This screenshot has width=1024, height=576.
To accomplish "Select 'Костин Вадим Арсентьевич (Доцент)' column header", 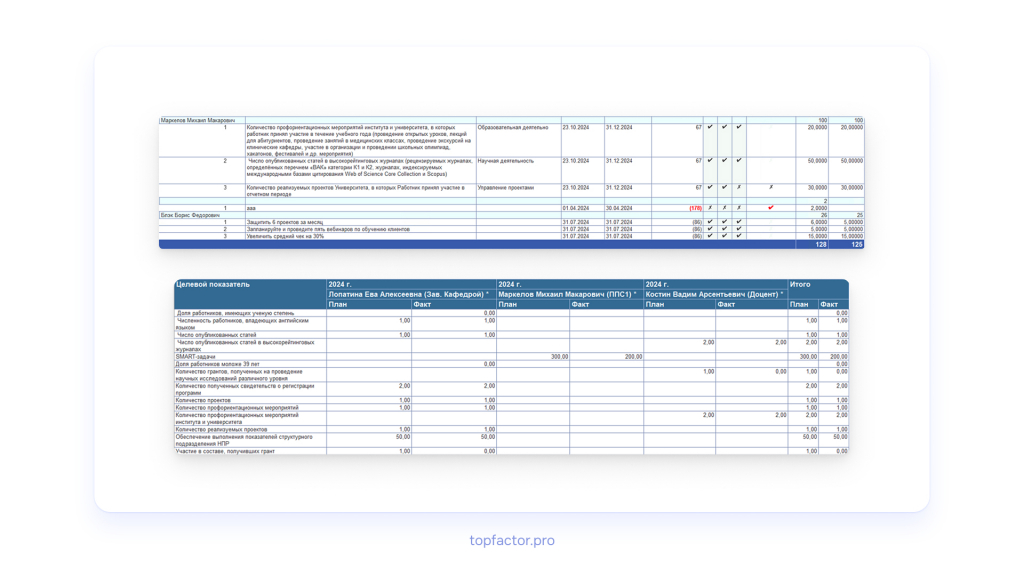I will point(714,295).
